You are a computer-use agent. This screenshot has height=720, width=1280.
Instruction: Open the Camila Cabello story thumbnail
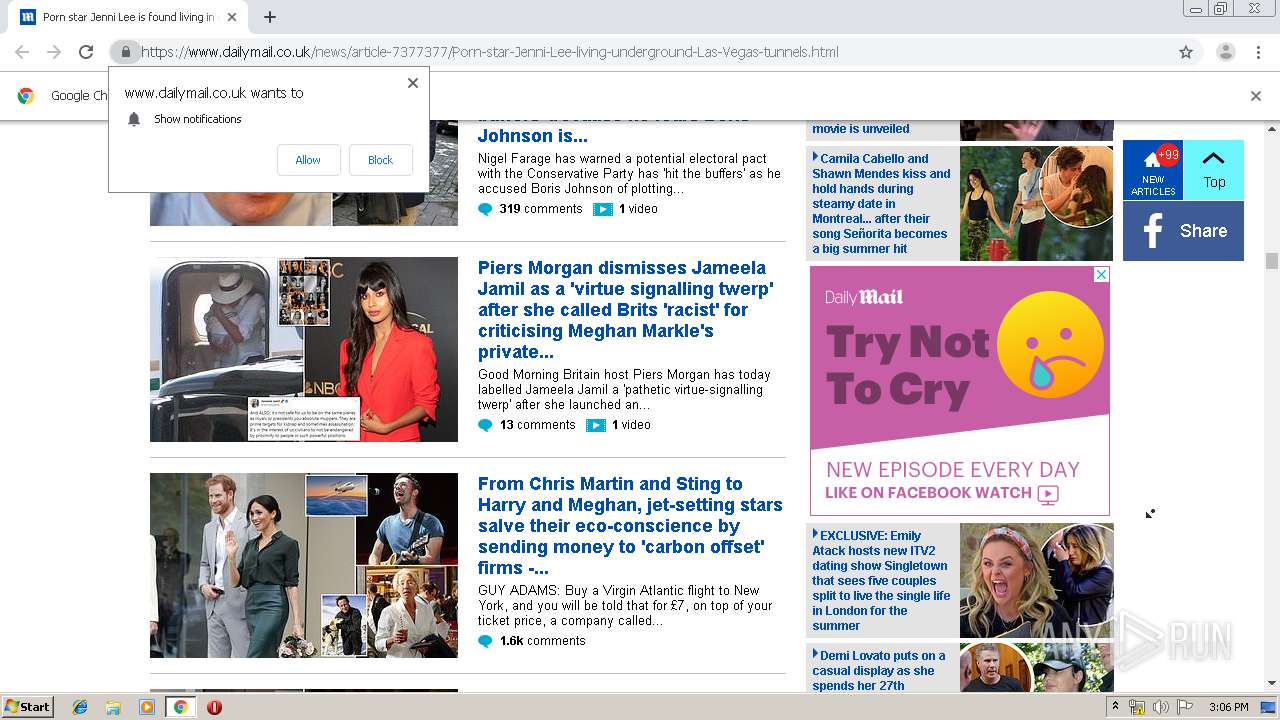[x=1036, y=203]
